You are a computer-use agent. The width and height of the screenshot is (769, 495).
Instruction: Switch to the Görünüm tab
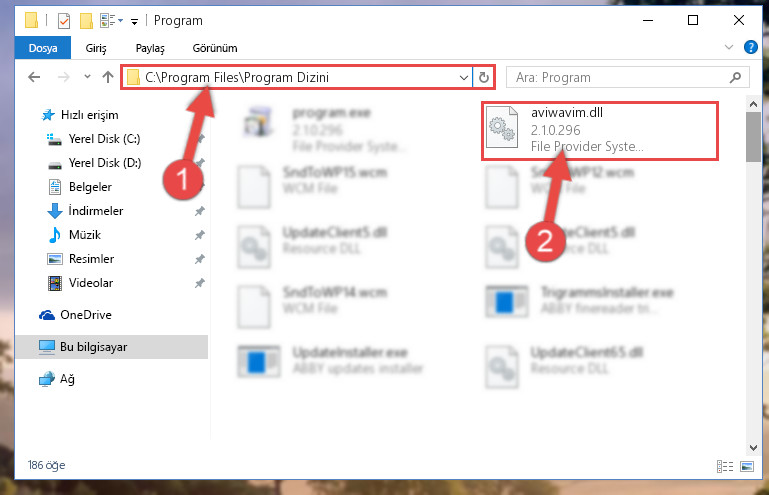215,48
